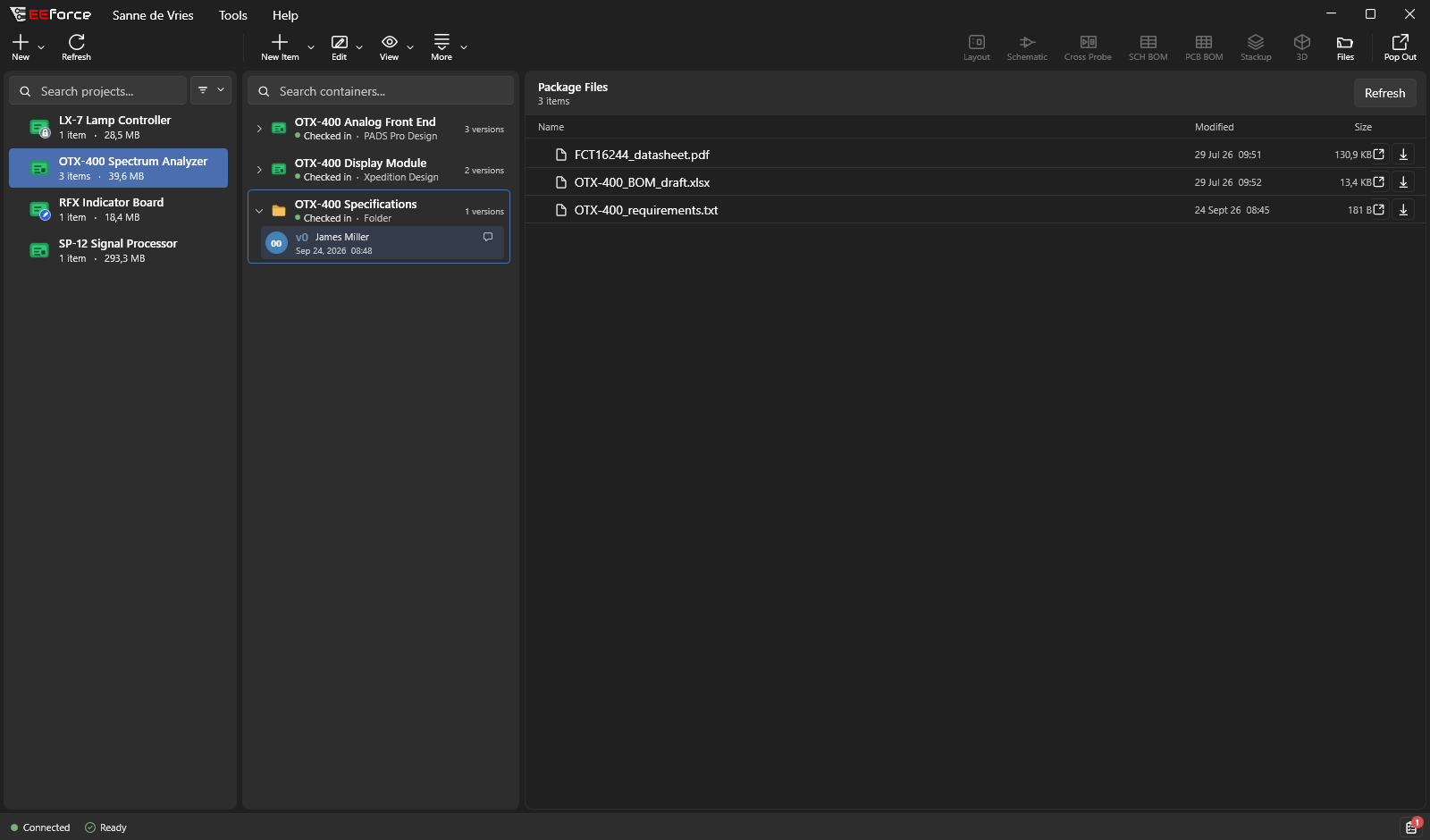The height and width of the screenshot is (840, 1430).
Task: Click the More toolbar icon
Action: 442,47
